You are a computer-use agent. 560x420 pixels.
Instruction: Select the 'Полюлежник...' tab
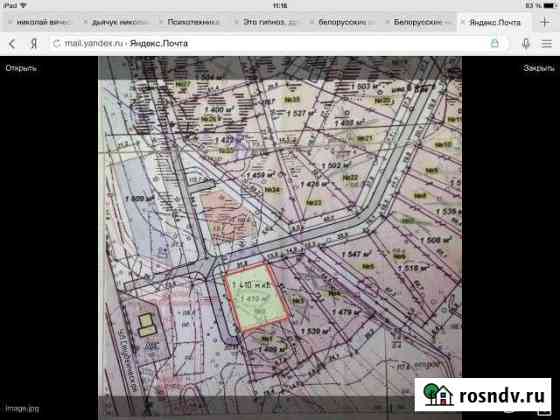pyautogui.click(x=193, y=22)
